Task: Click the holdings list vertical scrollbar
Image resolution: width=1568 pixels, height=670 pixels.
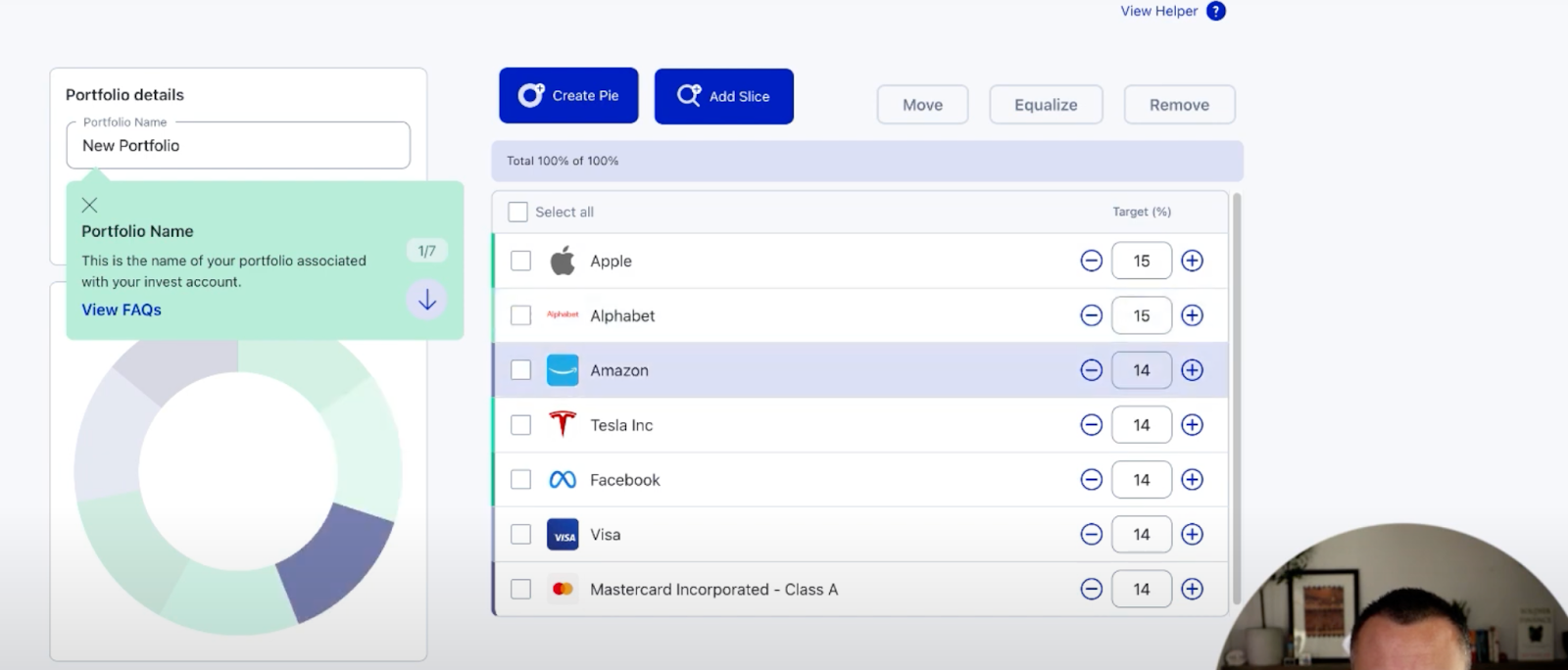Action: point(1237,399)
